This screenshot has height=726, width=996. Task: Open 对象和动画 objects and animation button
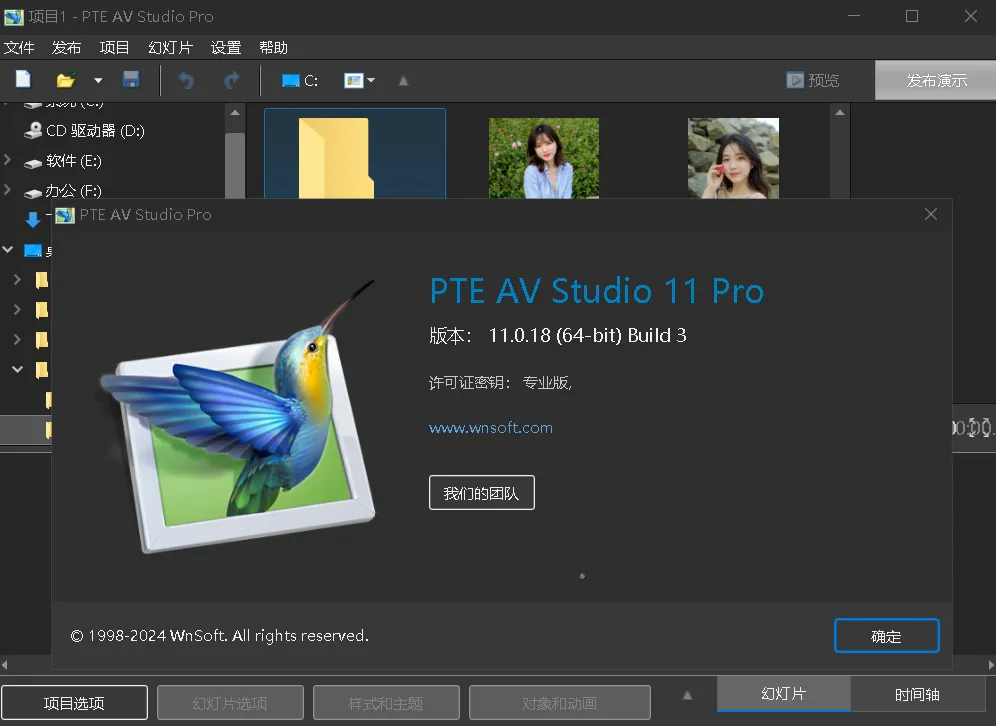point(560,703)
